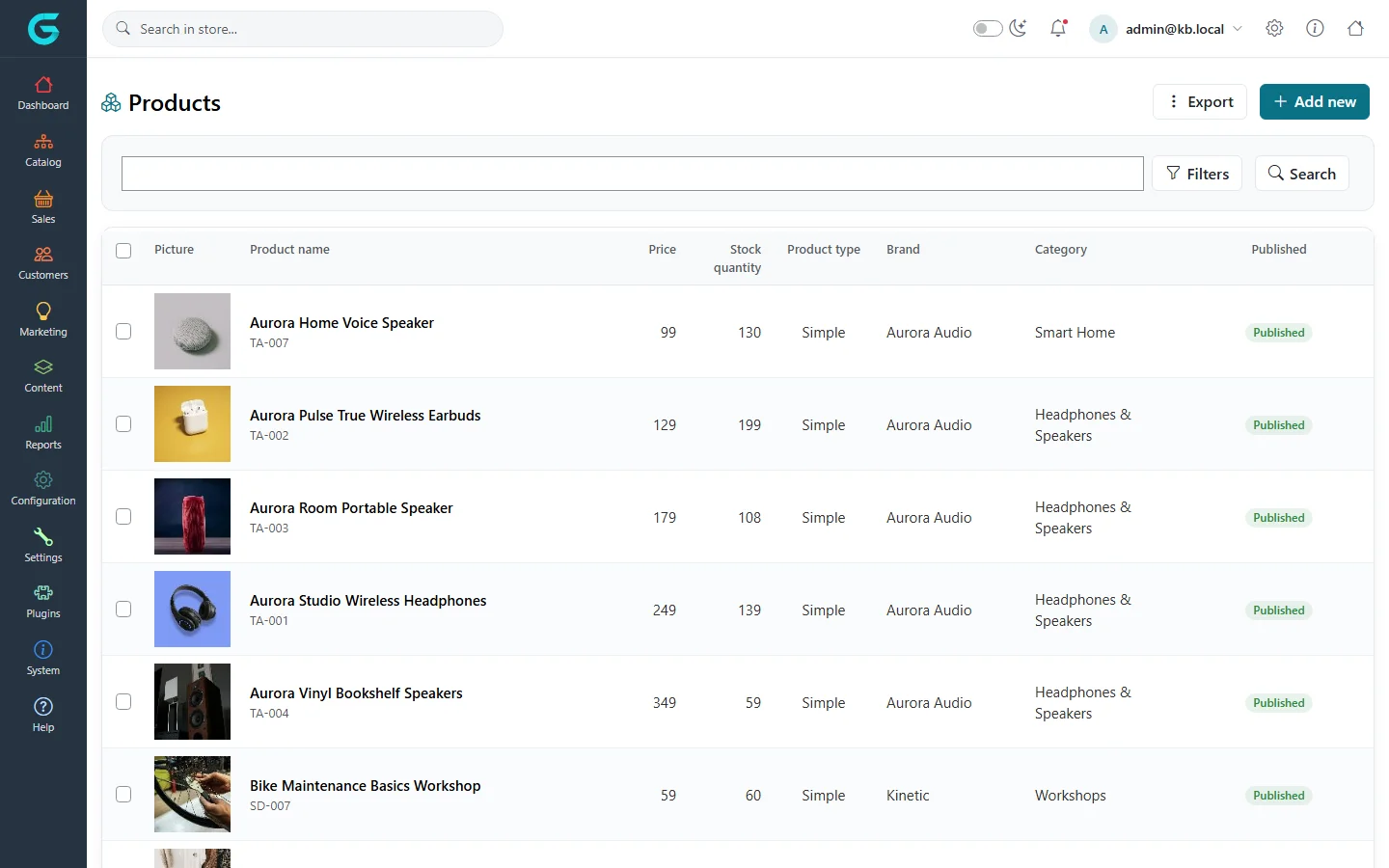This screenshot has height=868, width=1389.
Task: Open Aurora Home Voice Speaker product link
Action: (x=341, y=323)
